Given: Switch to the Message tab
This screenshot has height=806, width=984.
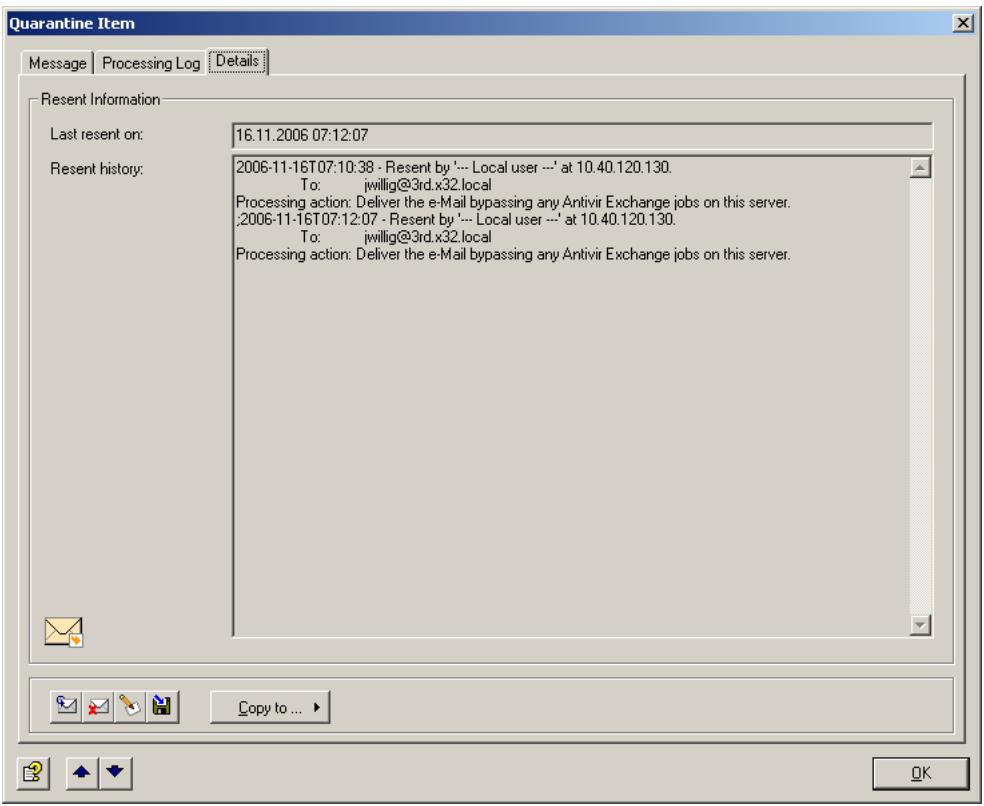Looking at the screenshot, I should pyautogui.click(x=57, y=63).
